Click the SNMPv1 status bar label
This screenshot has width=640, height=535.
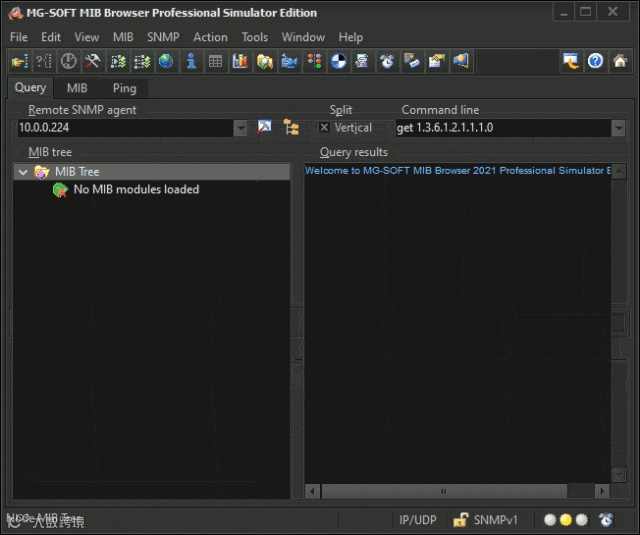click(x=495, y=520)
